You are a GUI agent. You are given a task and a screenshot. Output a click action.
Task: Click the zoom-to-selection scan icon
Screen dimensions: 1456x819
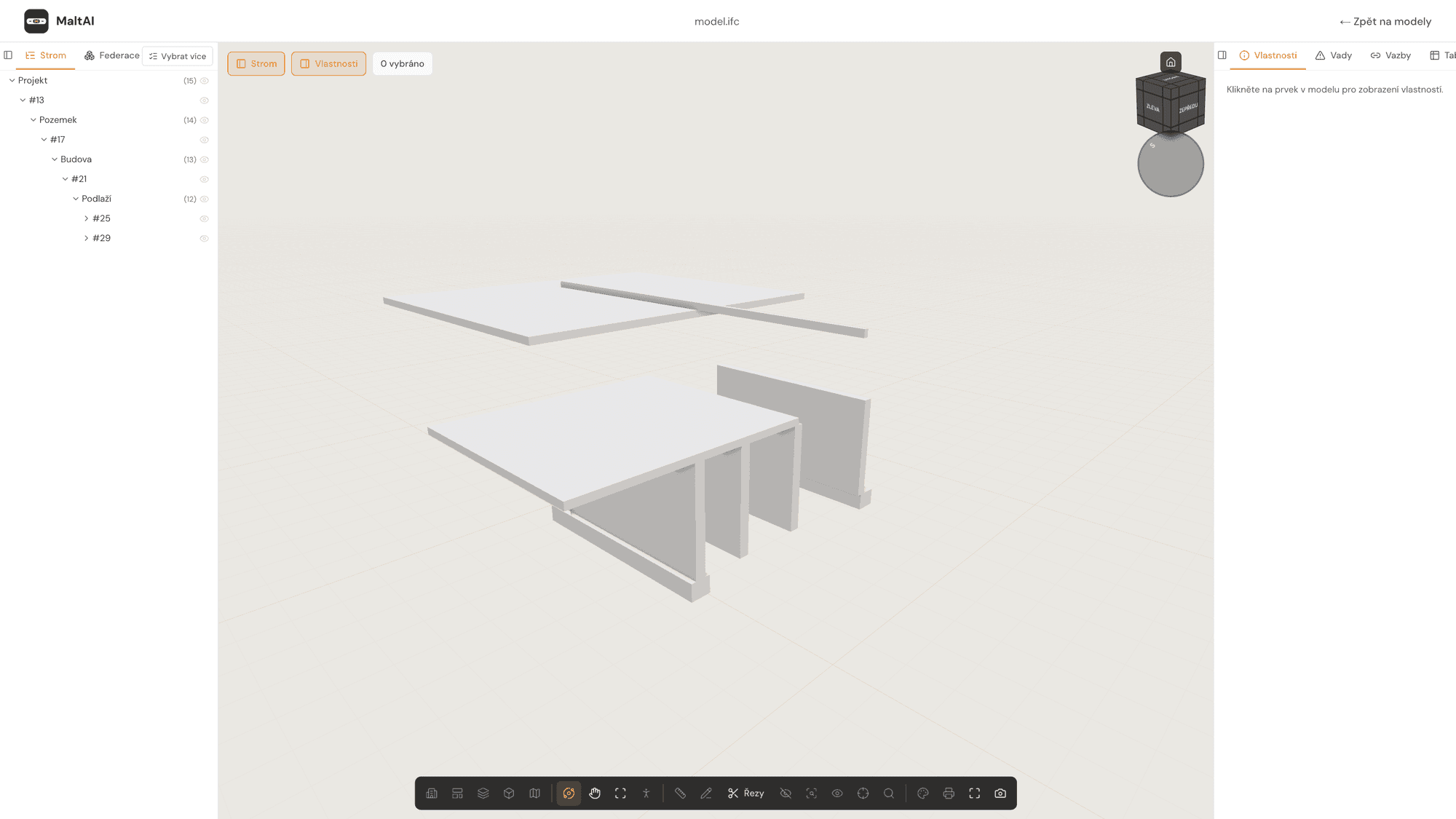tap(812, 794)
